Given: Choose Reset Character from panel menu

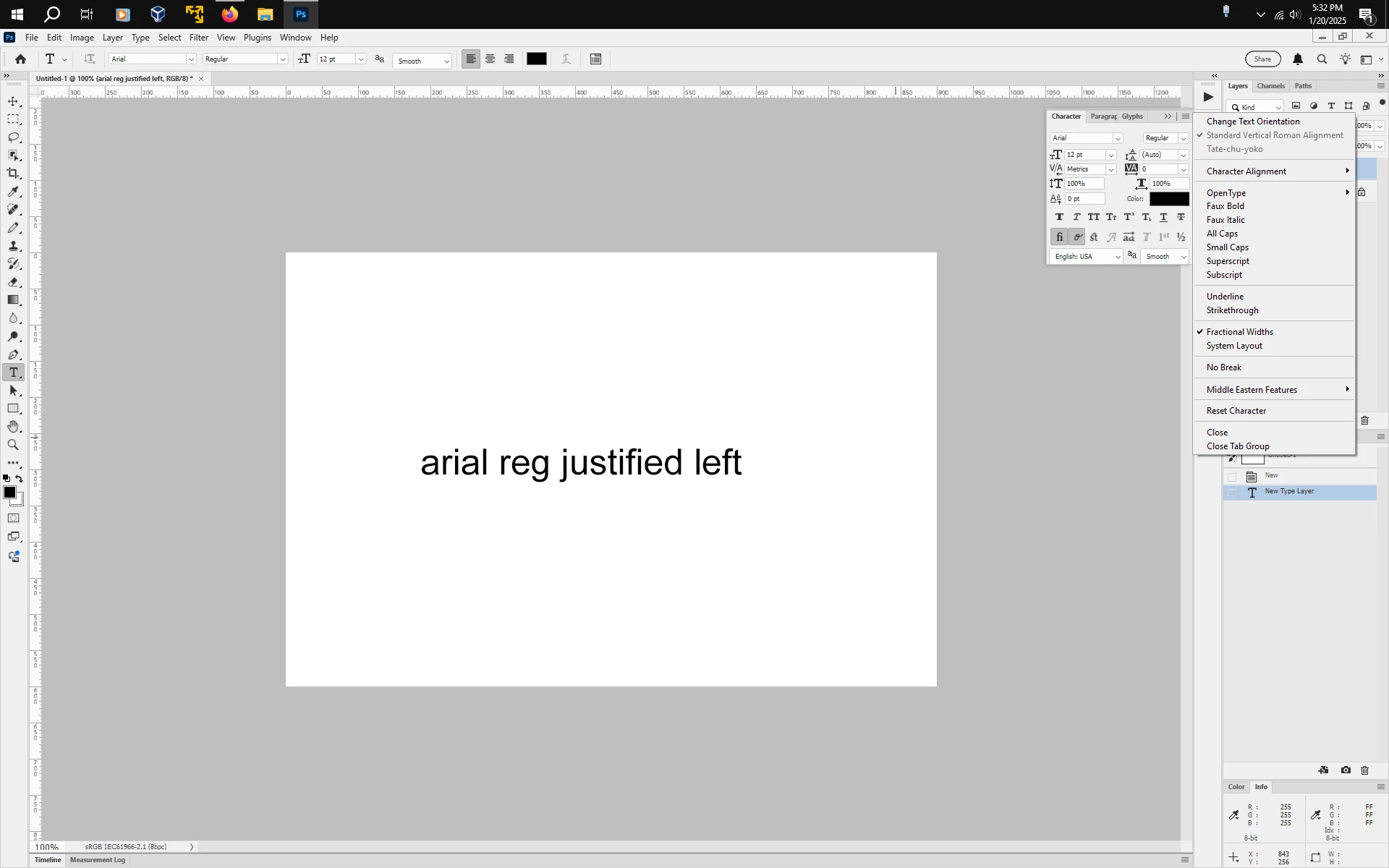Looking at the screenshot, I should 1236,411.
